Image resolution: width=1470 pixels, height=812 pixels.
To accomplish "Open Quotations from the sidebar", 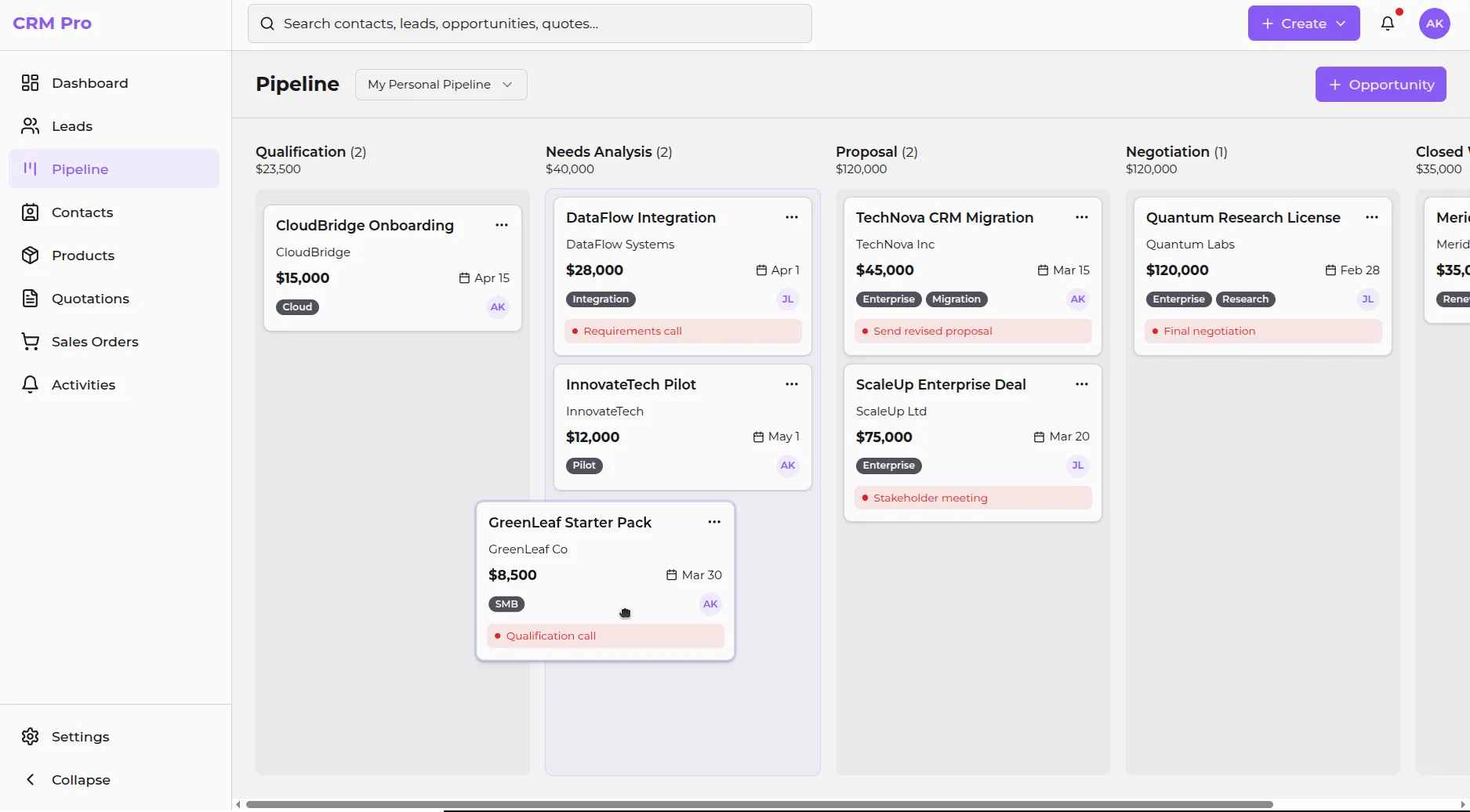I will pyautogui.click(x=89, y=298).
